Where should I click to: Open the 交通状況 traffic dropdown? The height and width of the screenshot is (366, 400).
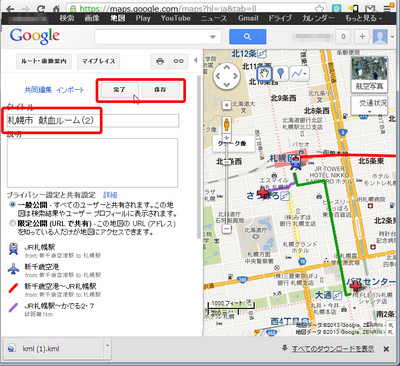(x=369, y=106)
